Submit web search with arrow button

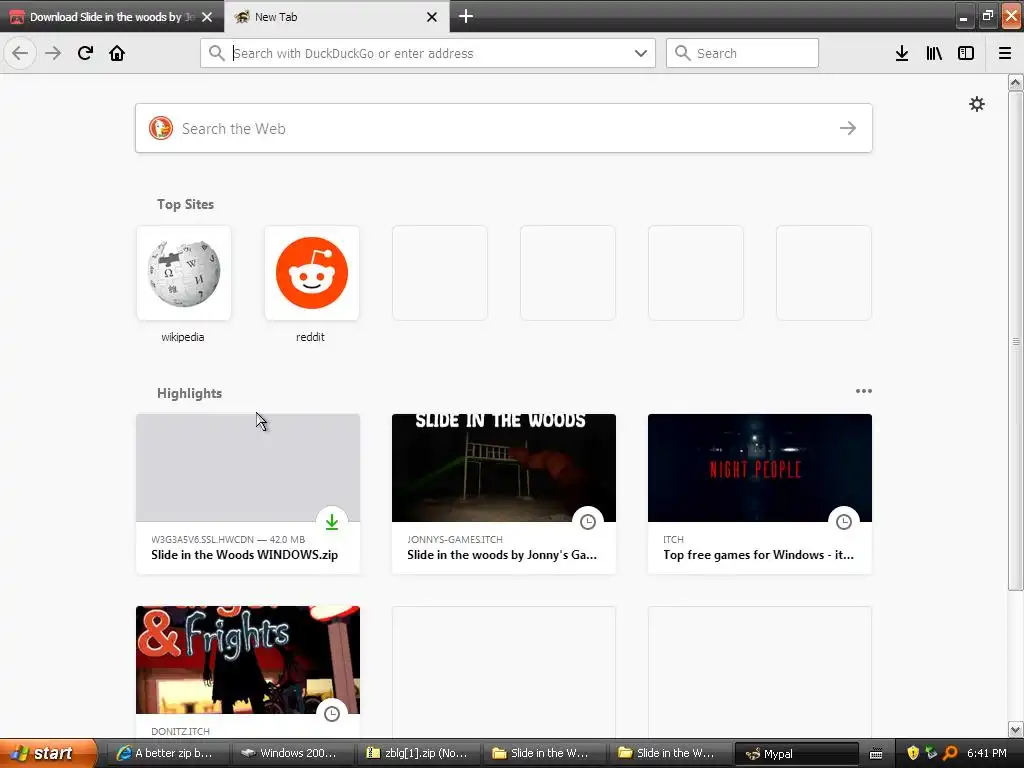click(x=848, y=128)
